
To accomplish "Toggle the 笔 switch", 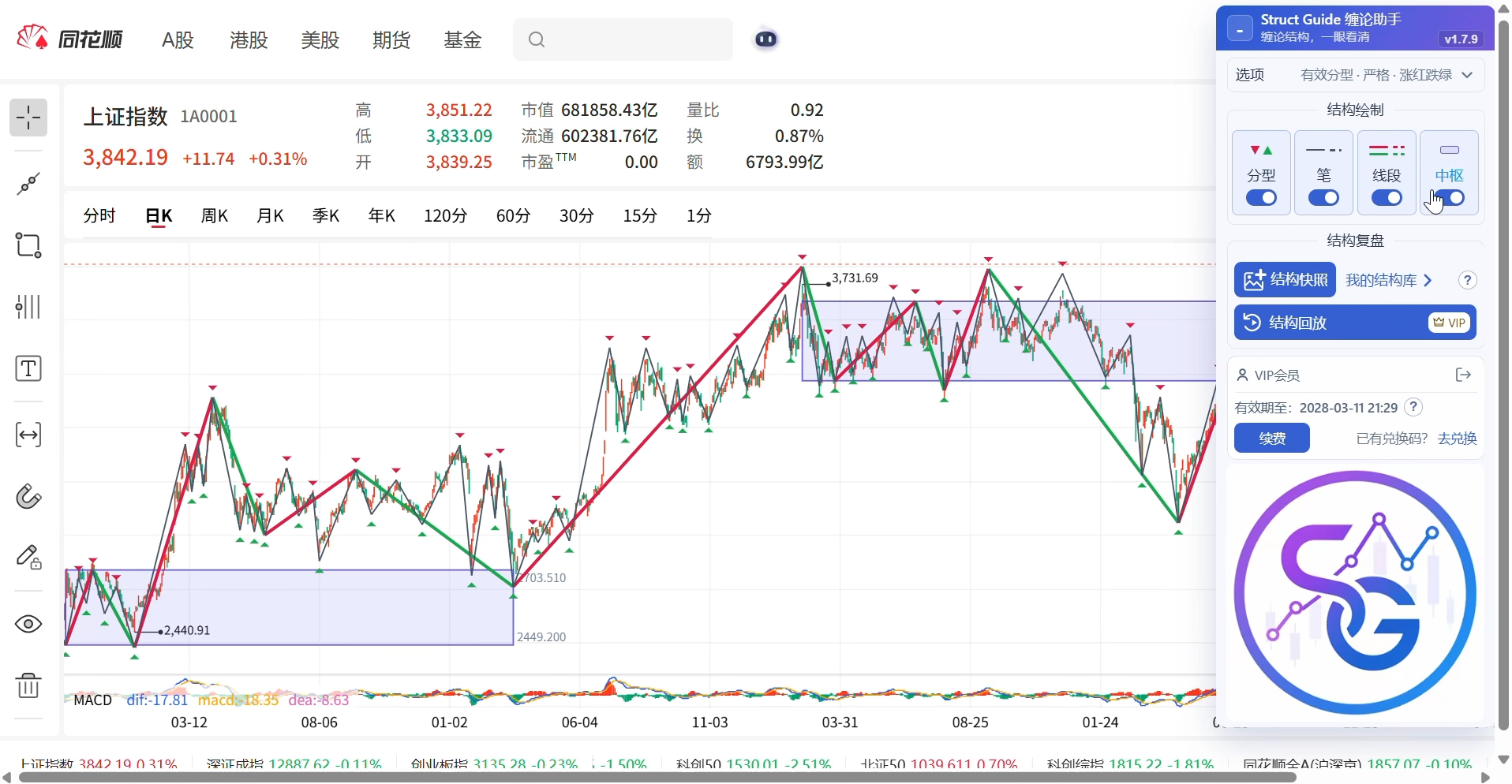I will click(x=1323, y=198).
